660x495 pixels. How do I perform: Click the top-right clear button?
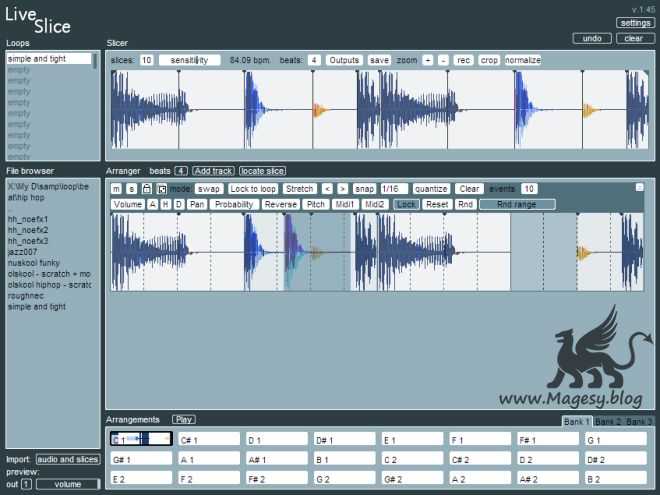click(x=636, y=38)
